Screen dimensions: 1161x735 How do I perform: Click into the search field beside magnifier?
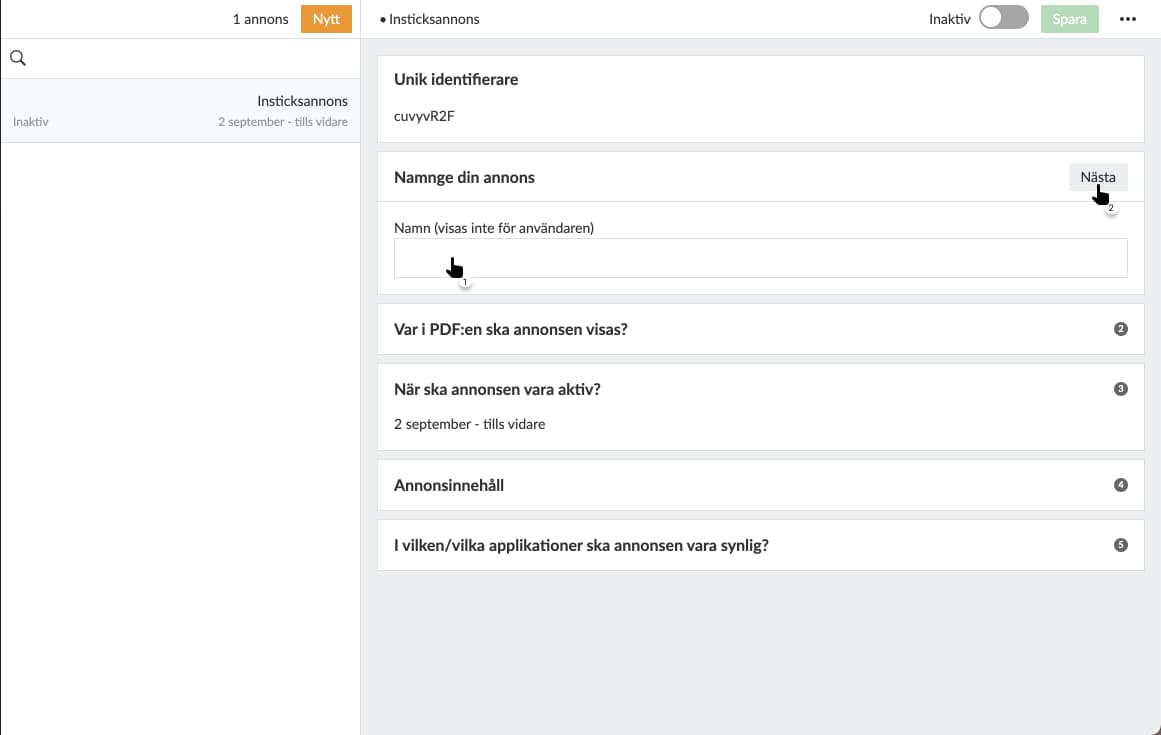point(190,59)
